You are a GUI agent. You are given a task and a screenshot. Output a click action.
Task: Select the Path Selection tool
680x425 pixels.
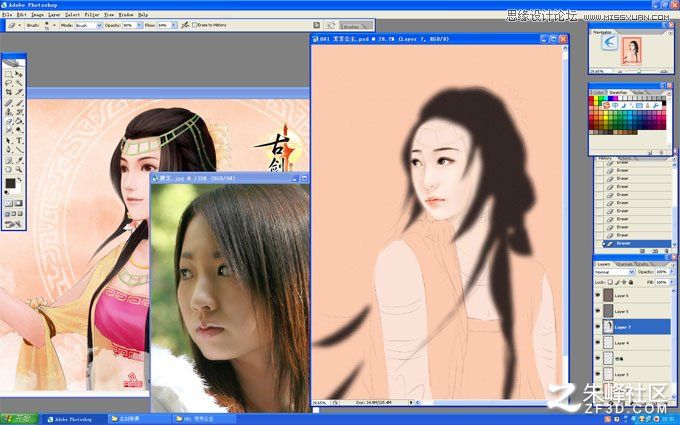8,140
